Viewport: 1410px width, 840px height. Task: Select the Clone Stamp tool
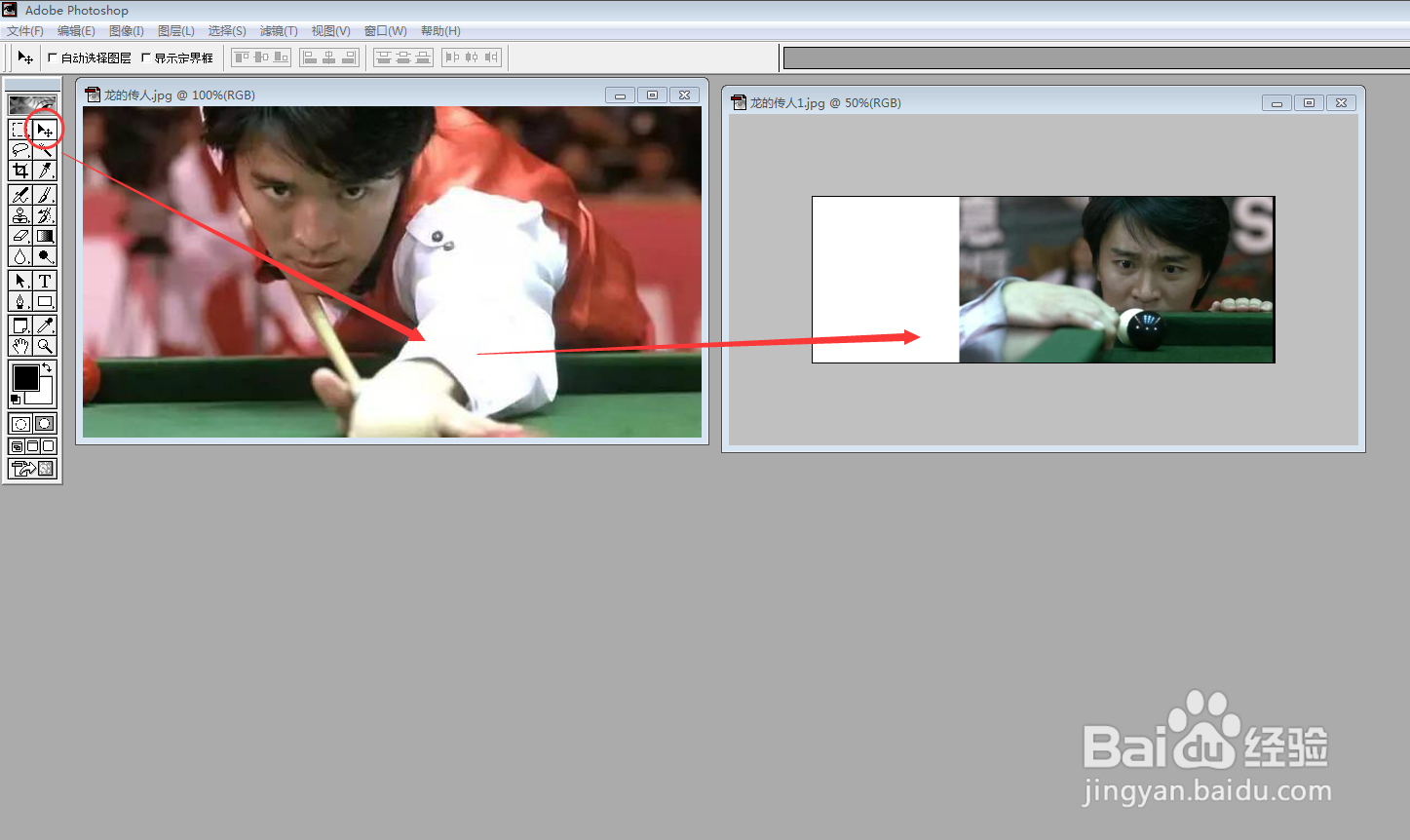(19, 216)
